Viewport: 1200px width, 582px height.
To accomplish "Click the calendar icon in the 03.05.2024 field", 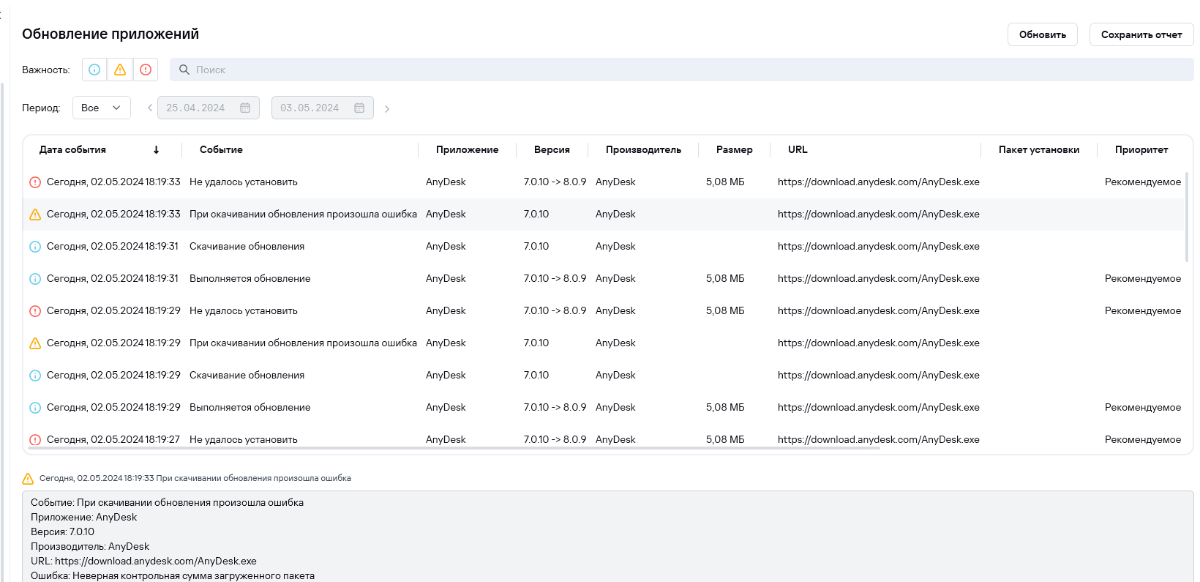I will 359,108.
